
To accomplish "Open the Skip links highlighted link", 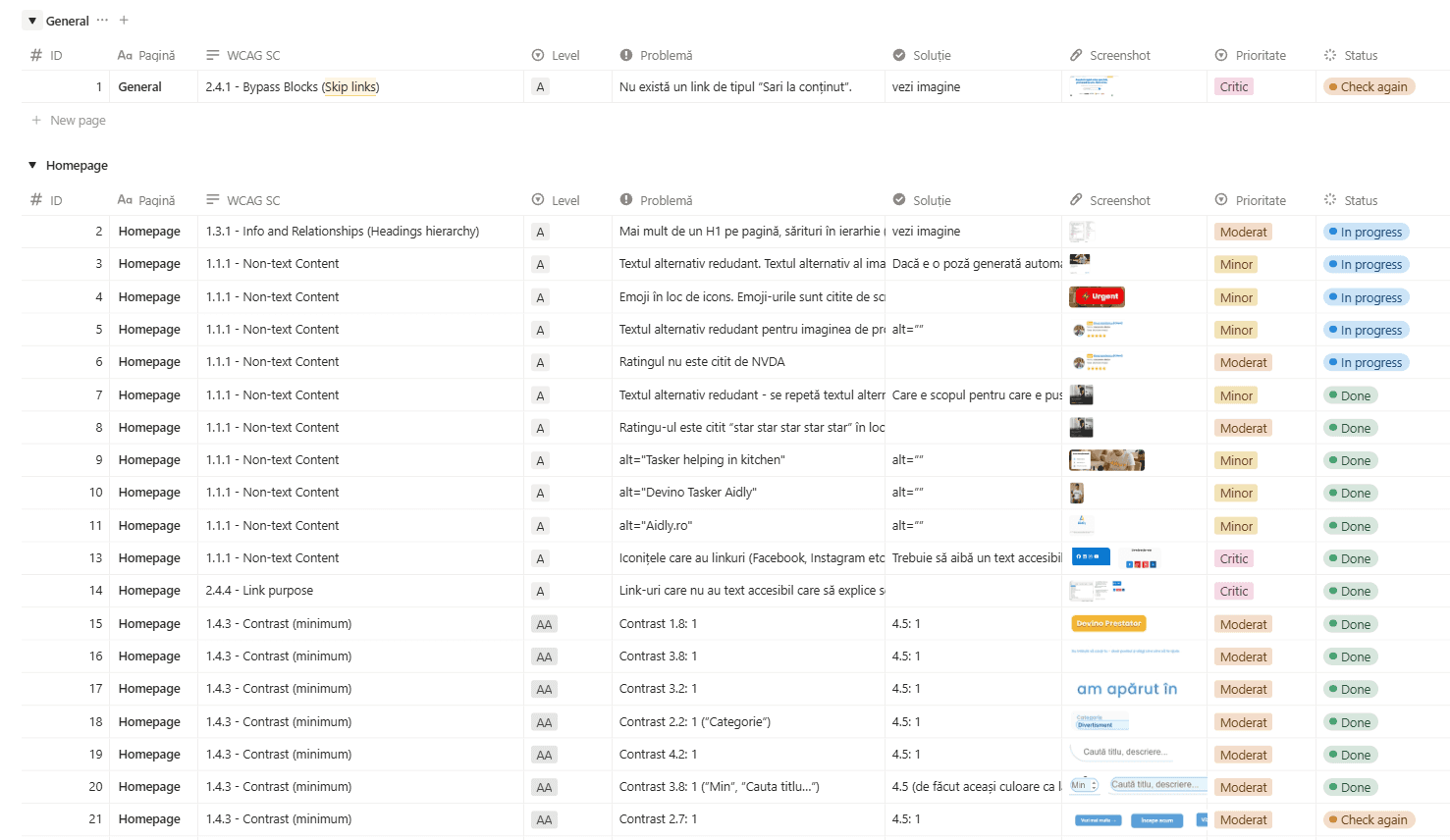I will click(x=351, y=86).
